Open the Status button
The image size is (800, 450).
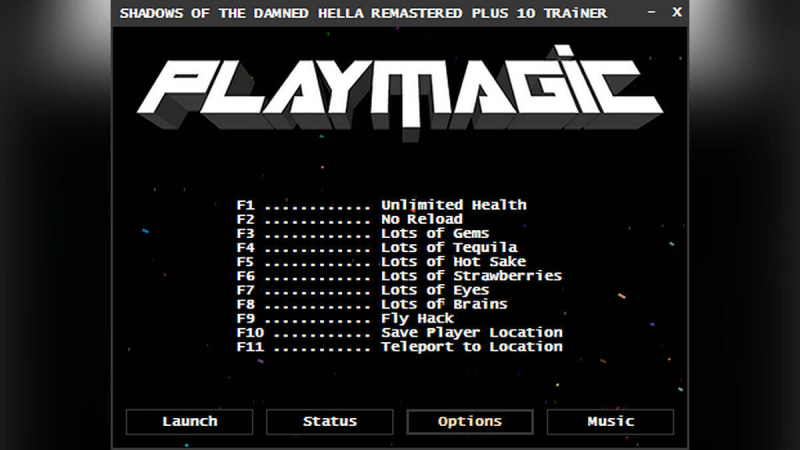point(330,421)
